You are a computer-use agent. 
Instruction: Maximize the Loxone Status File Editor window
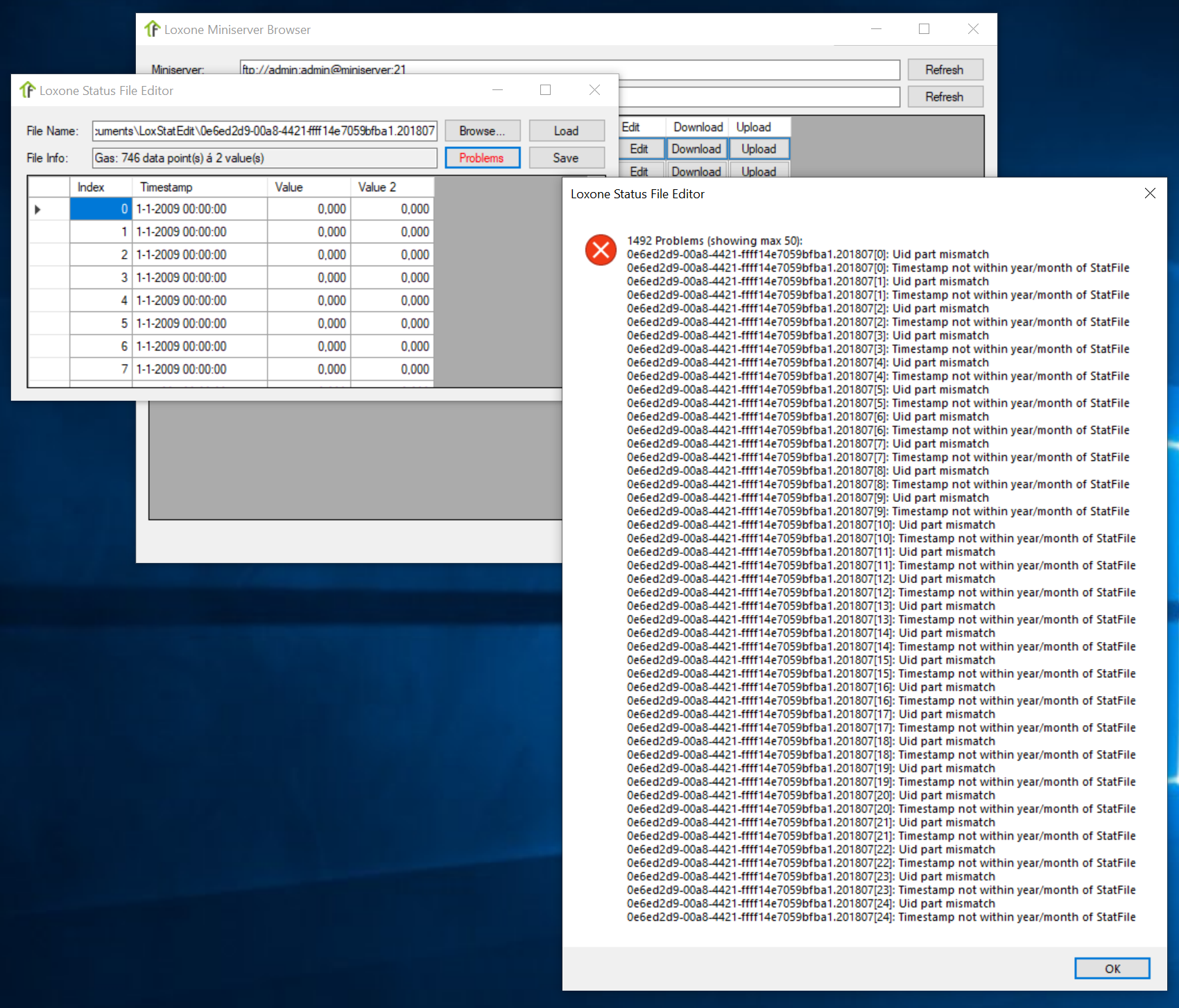click(x=546, y=90)
